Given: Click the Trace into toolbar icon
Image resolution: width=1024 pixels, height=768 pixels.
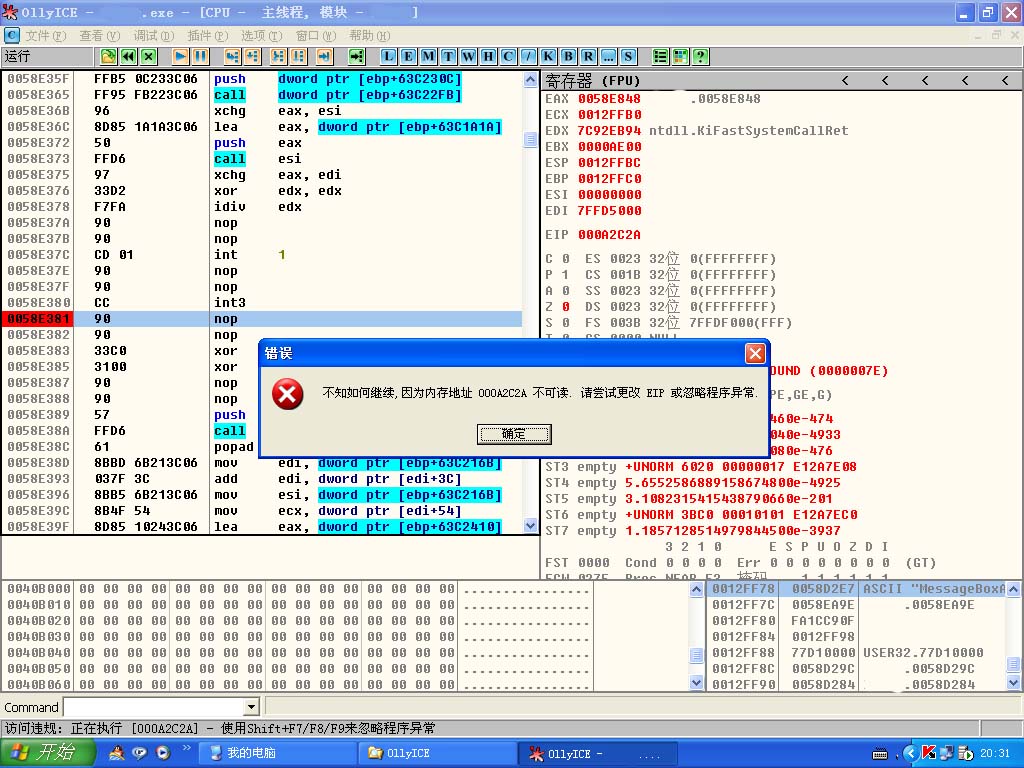Looking at the screenshot, I should (x=279, y=57).
